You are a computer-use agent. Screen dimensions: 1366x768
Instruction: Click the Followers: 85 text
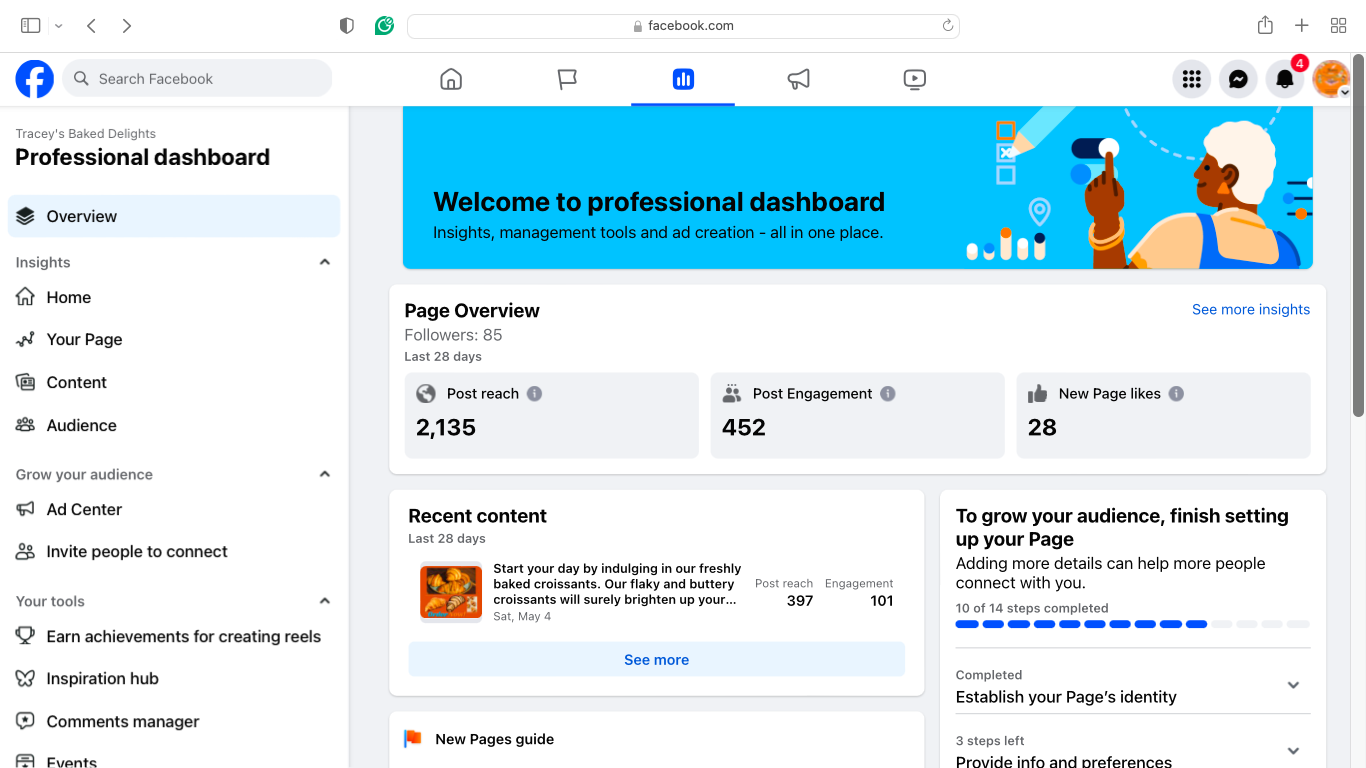coord(453,335)
